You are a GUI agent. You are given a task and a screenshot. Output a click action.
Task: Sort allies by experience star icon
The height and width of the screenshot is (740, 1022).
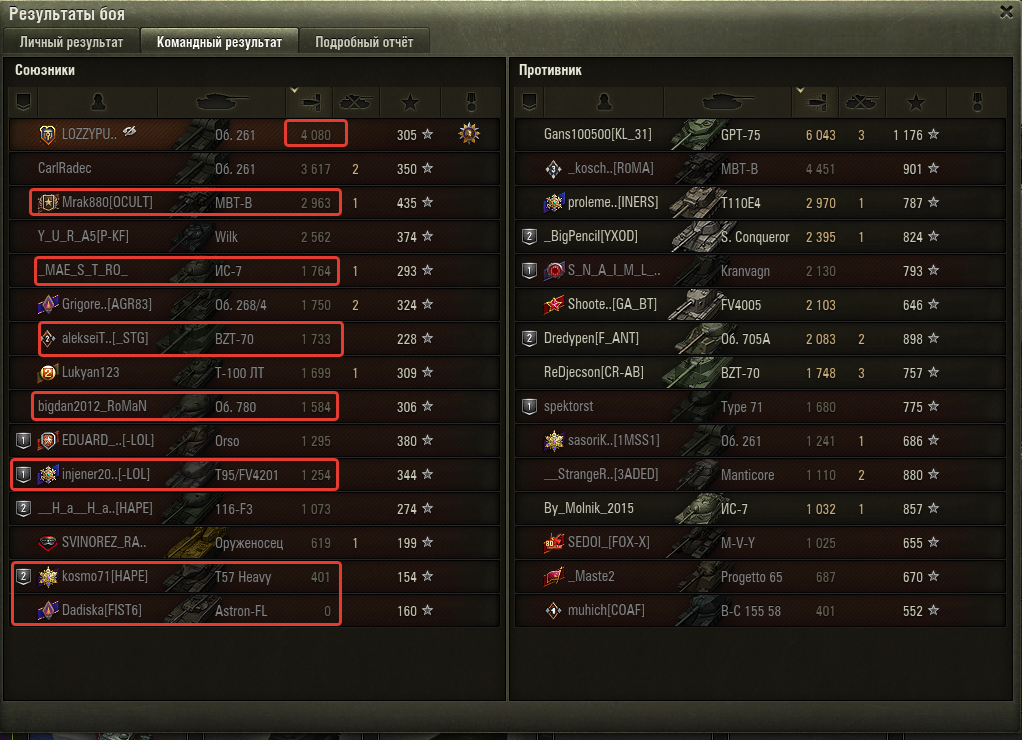point(410,102)
